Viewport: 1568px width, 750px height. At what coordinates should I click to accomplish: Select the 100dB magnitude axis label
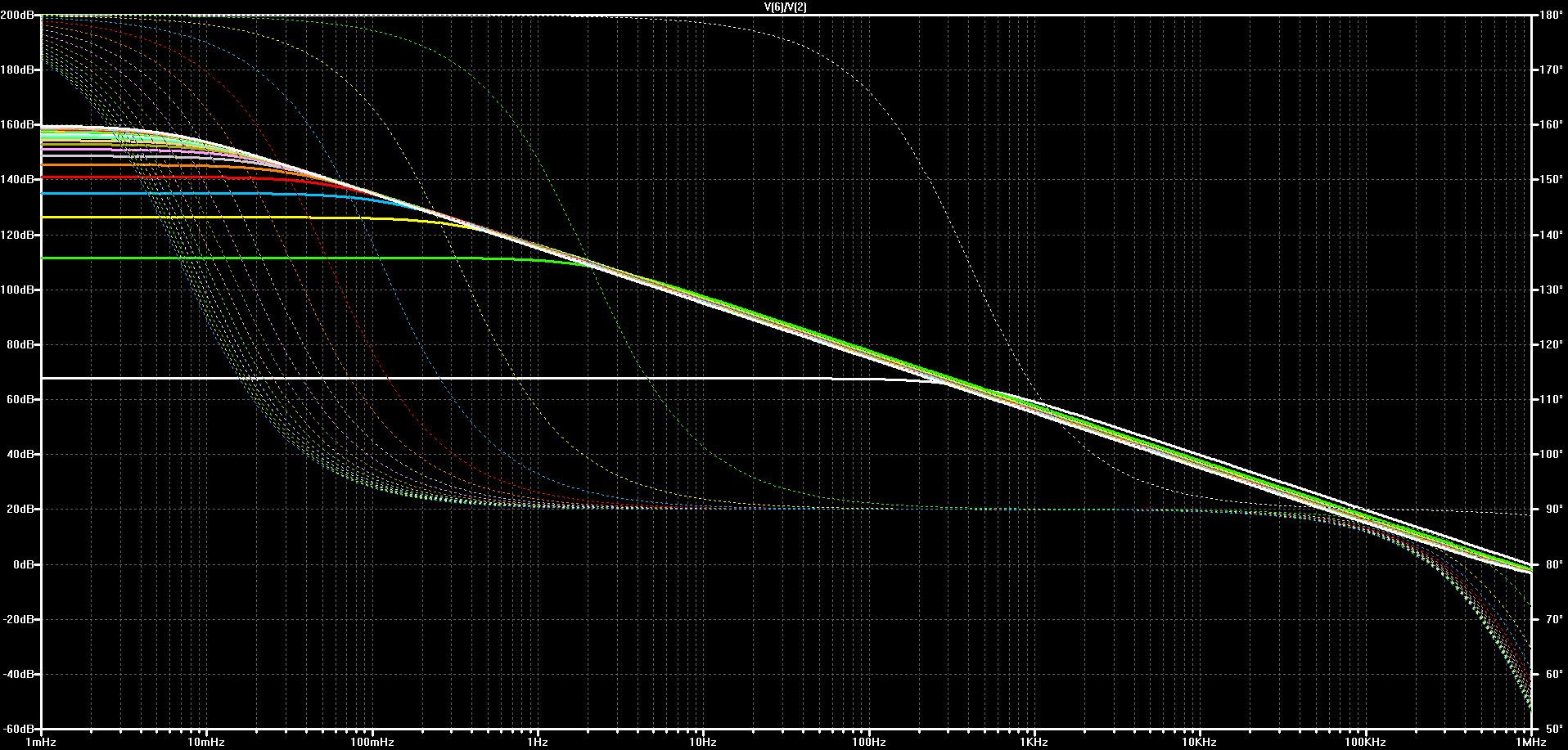17,290
